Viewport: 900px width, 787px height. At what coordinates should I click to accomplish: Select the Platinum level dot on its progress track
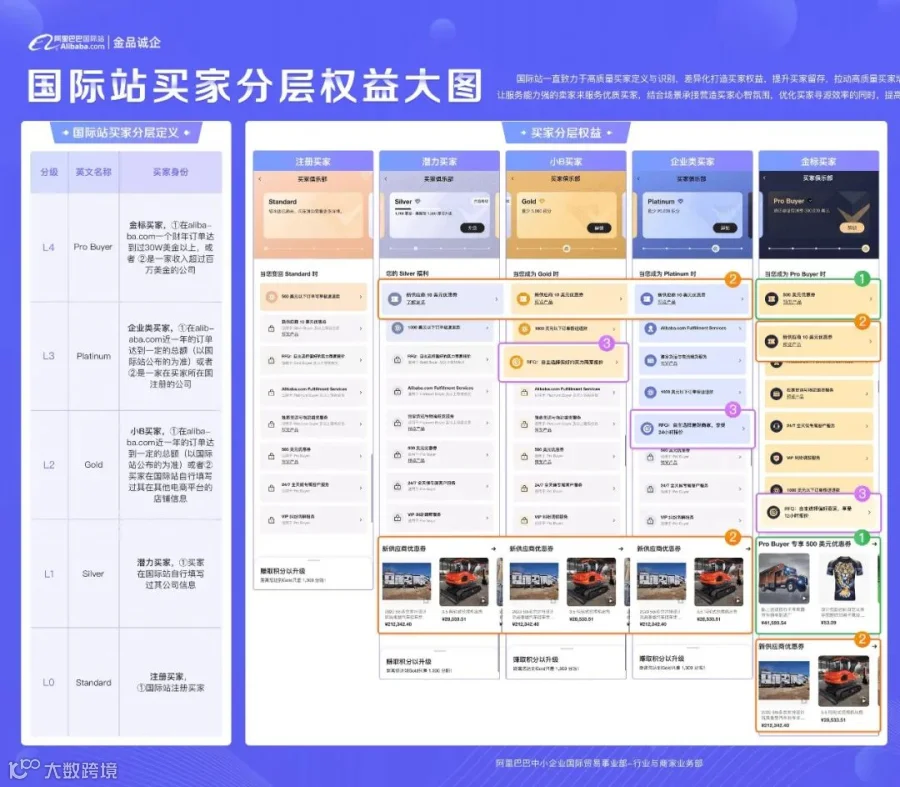coord(715,249)
